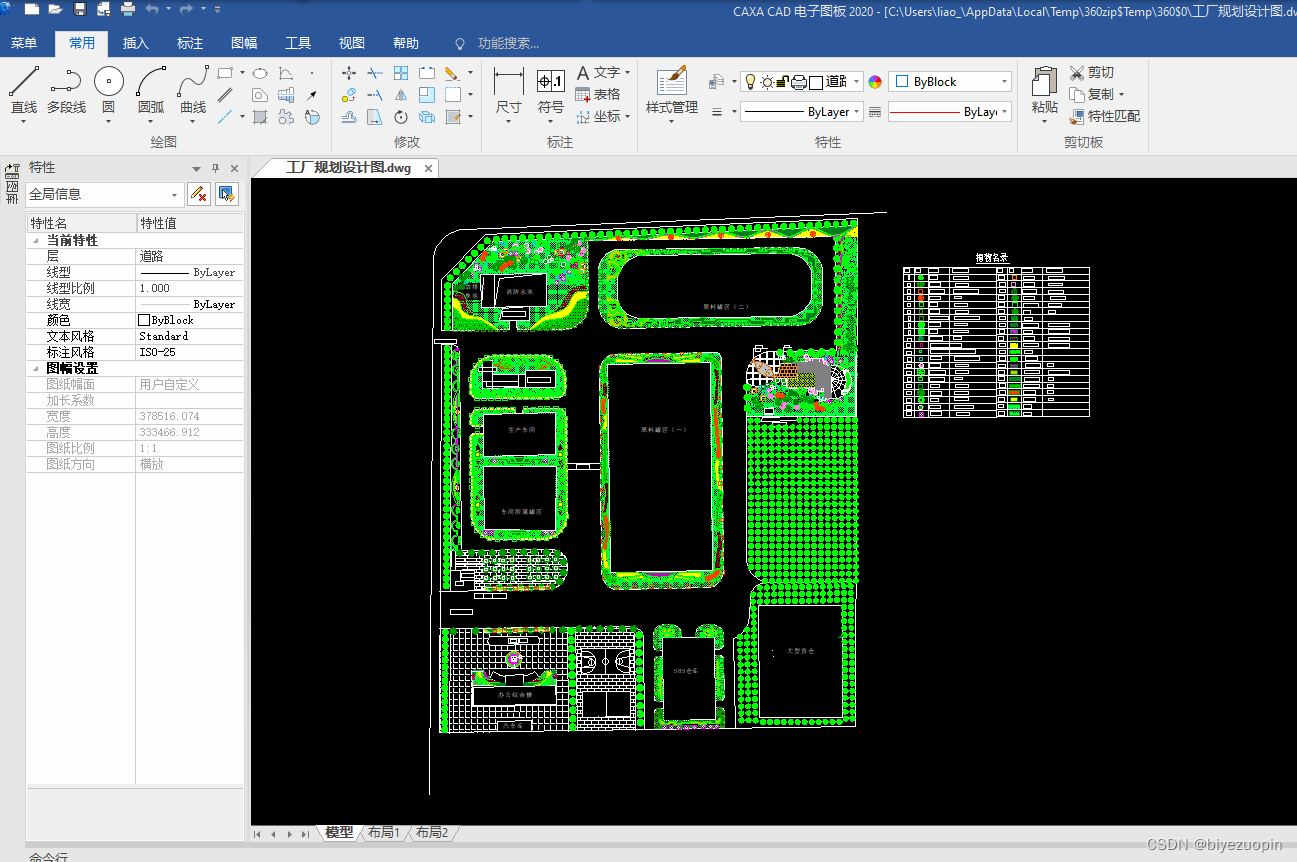The image size is (1297, 862).
Task: Save the drawing from quick access toolbar
Action: pyautogui.click(x=80, y=9)
